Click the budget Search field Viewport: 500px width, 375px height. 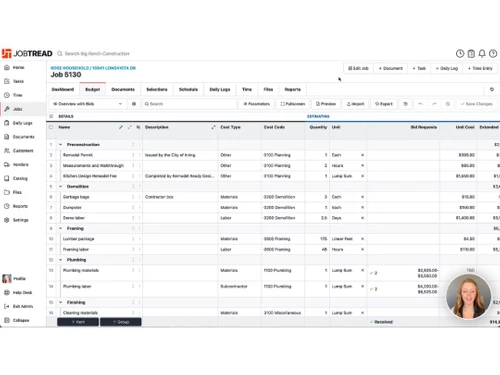(189, 104)
